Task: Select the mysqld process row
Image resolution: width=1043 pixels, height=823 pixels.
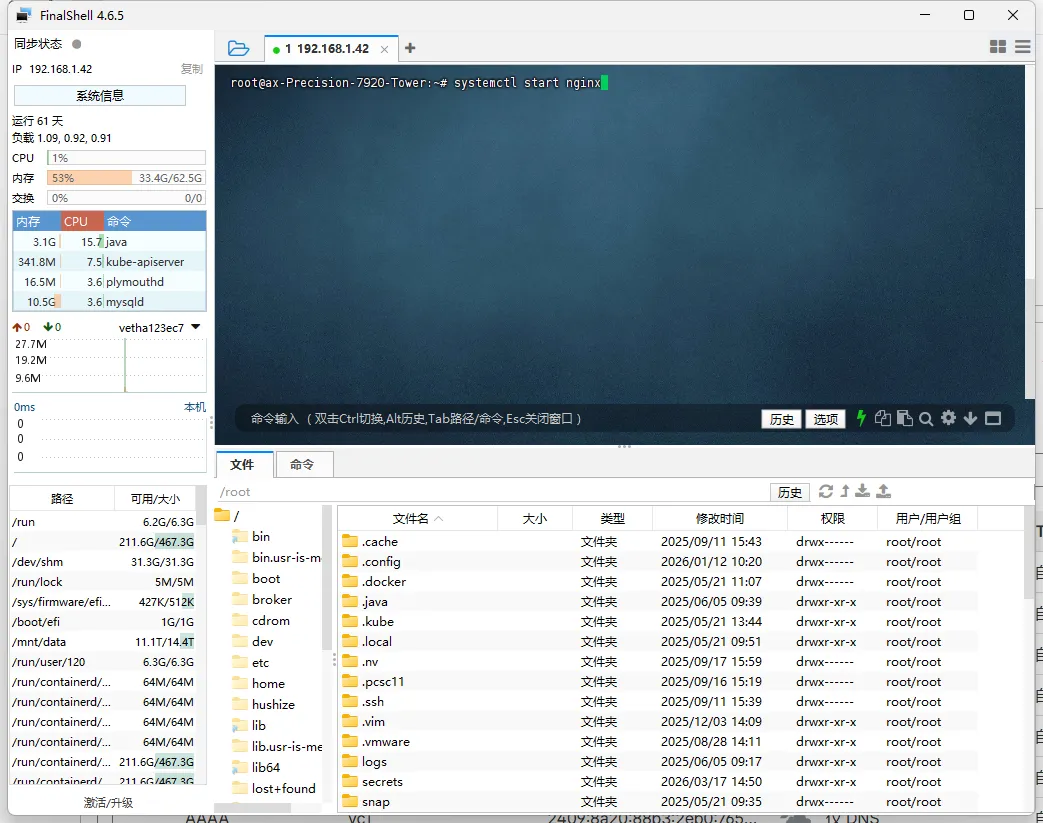Action: [x=110, y=301]
